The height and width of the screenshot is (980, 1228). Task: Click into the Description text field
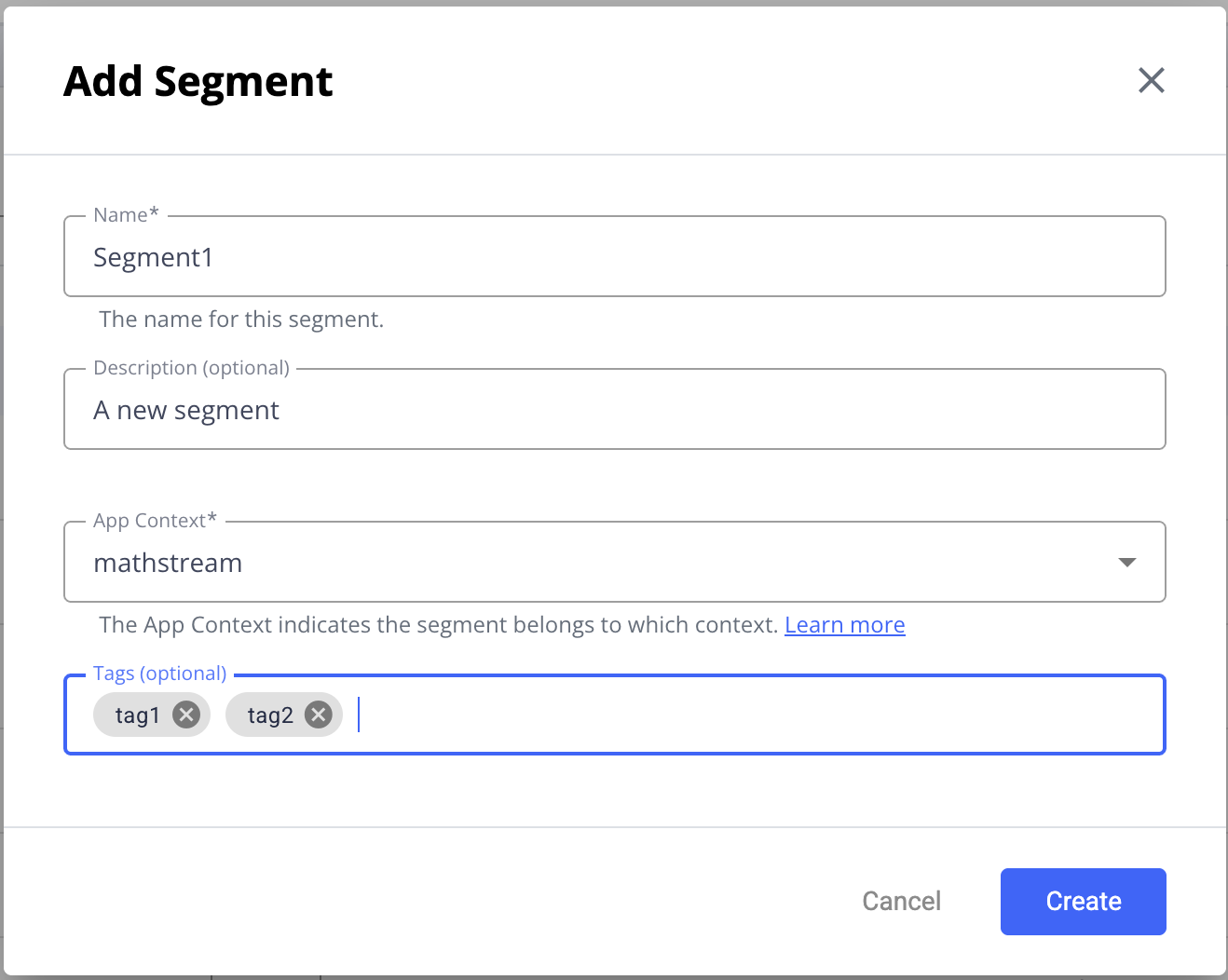click(x=615, y=410)
